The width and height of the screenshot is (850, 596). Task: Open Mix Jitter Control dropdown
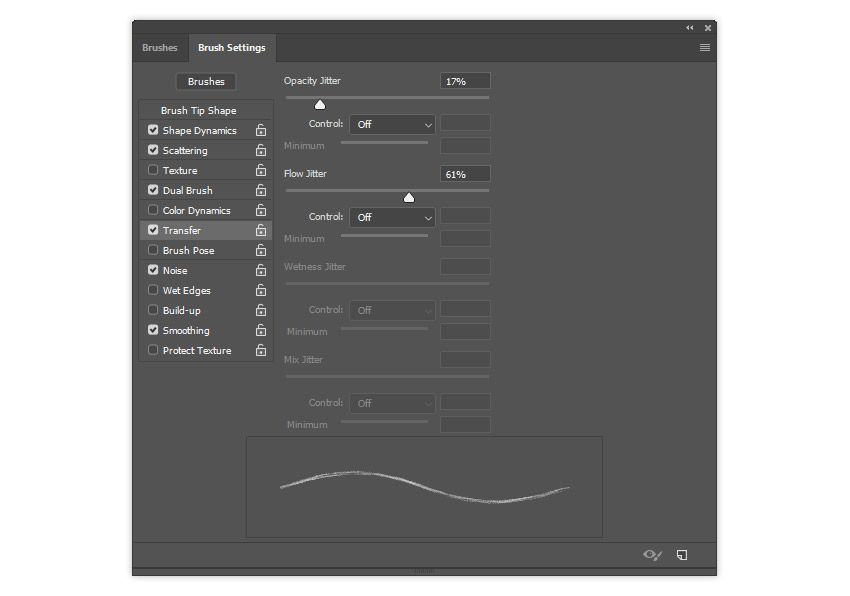coord(392,403)
